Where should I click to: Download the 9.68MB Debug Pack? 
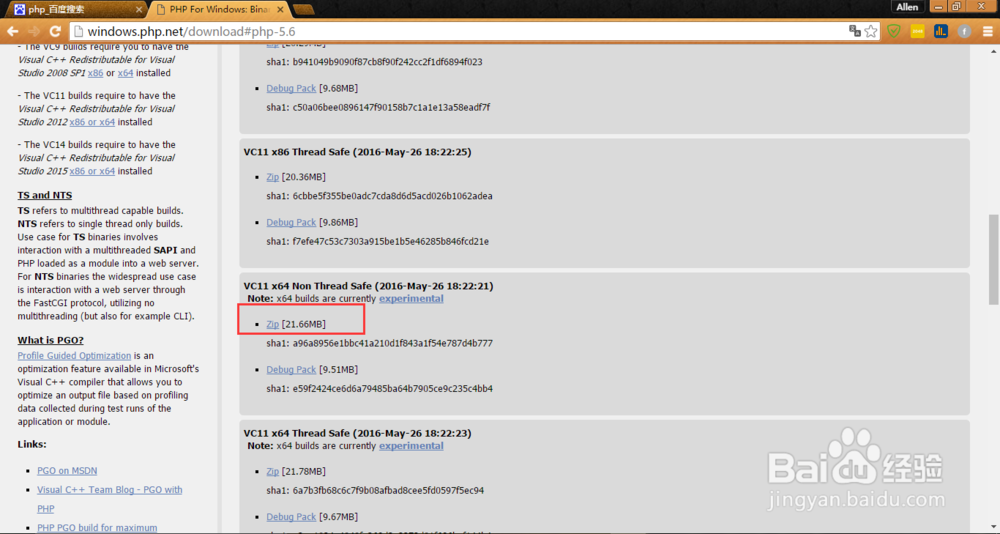click(x=291, y=88)
